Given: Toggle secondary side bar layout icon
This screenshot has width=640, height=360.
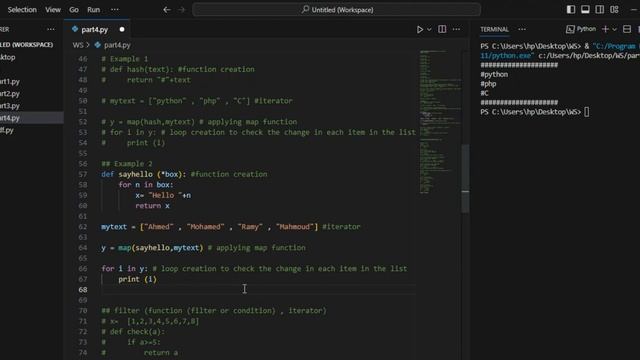Looking at the screenshot, I should click(600, 9).
